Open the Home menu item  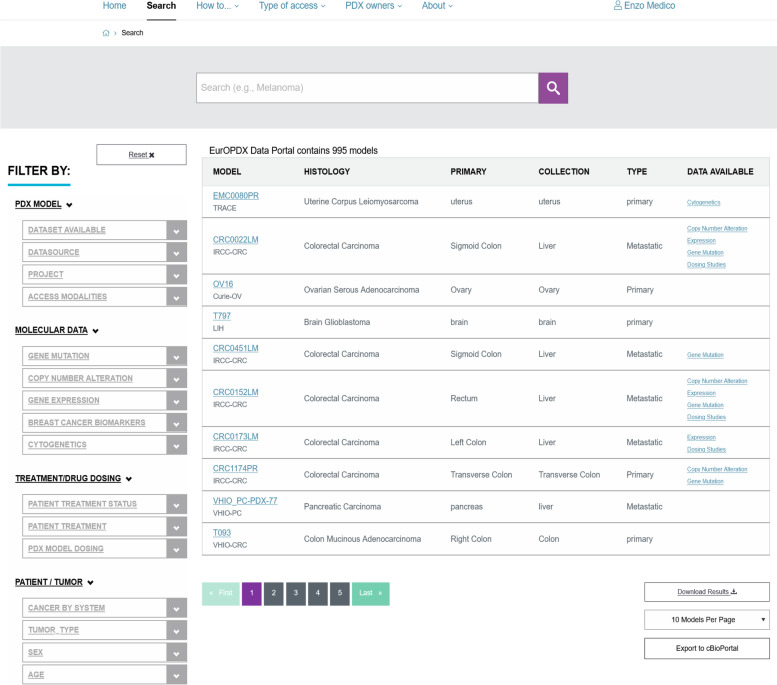click(114, 5)
